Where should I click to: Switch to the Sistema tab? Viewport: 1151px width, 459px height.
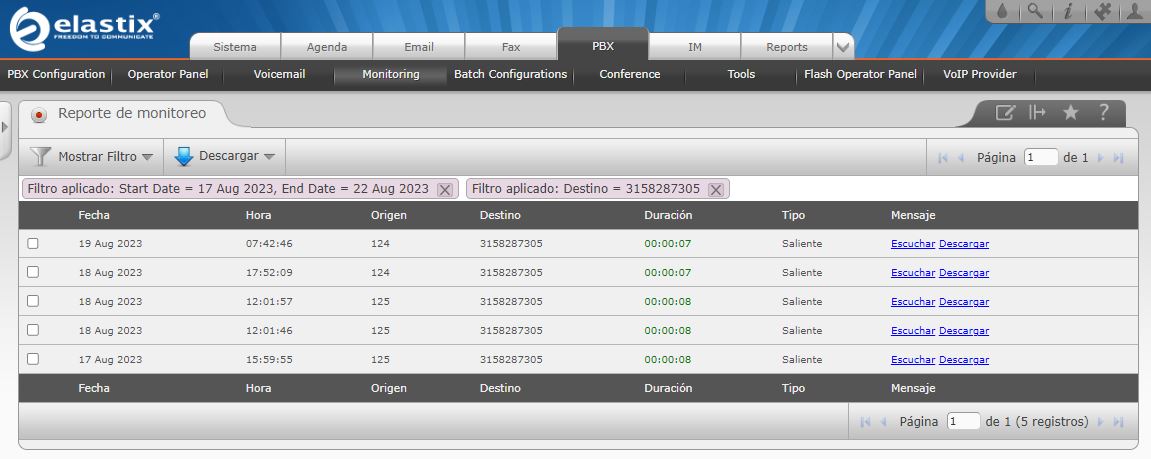tap(235, 47)
